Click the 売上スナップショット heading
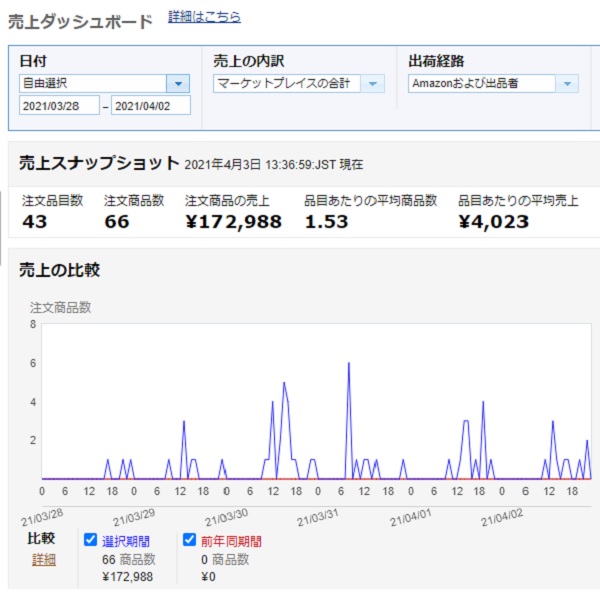Screen dimensions: 600x596 pos(99,163)
